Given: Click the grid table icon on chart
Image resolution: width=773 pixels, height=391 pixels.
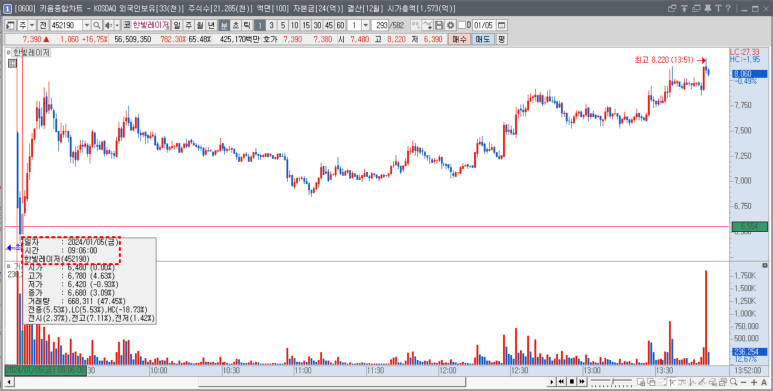Looking at the screenshot, I should tap(12, 63).
